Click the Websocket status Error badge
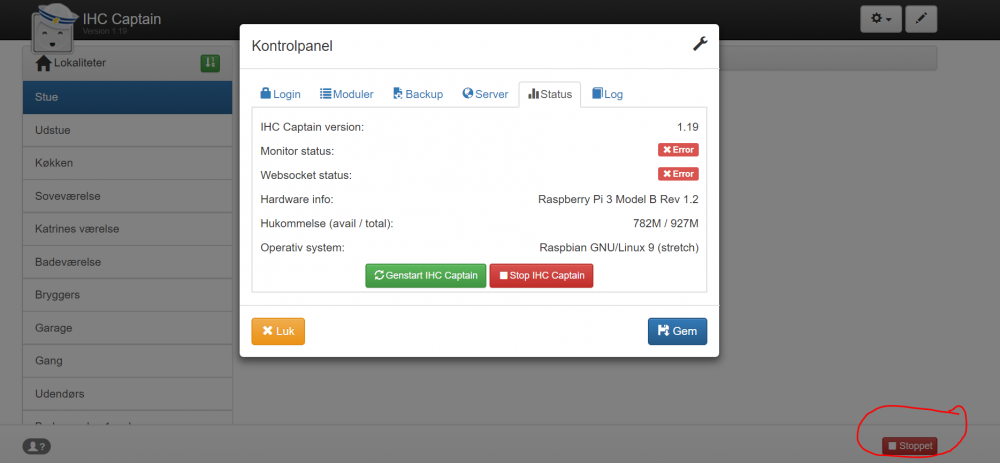Screen dimensions: 1000x463 point(679,173)
